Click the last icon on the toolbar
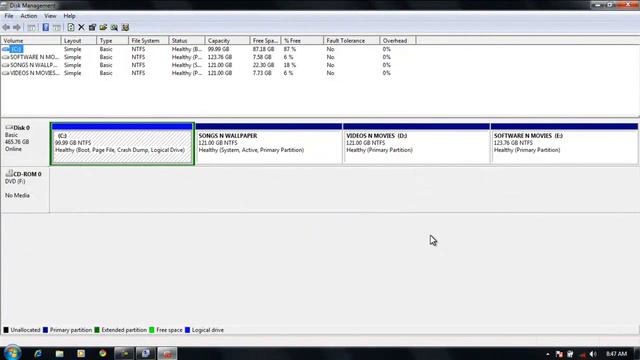 pyautogui.click(x=125, y=27)
